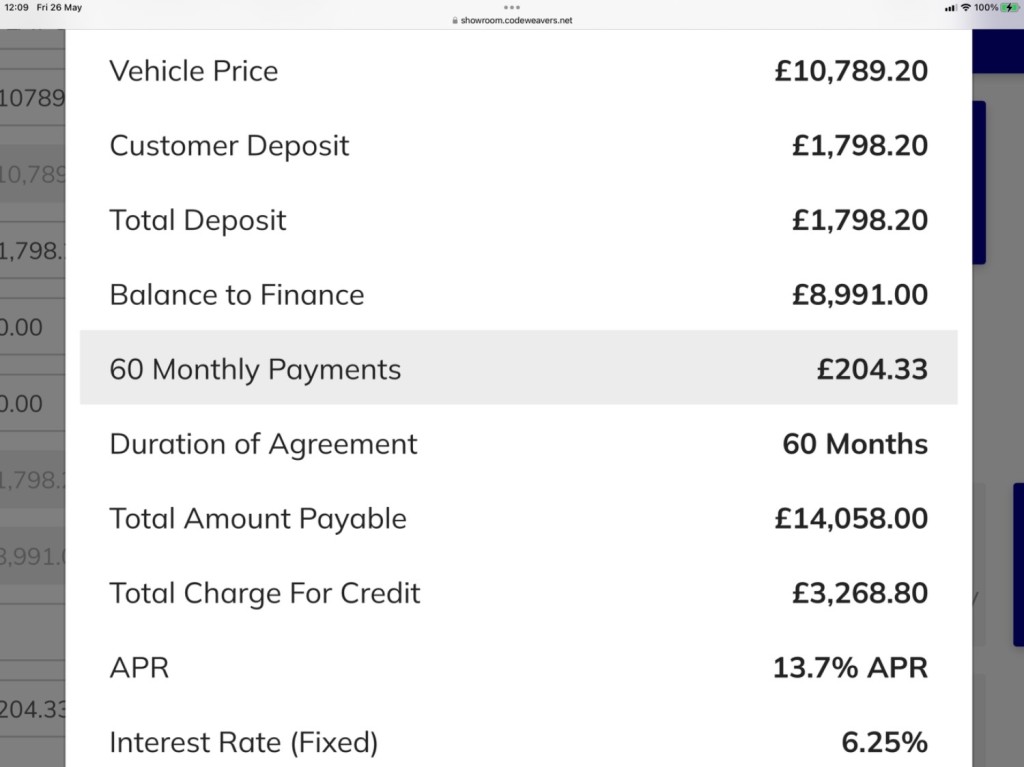Tap the cellular signal bars icon
Viewport: 1024px width, 767px height.
(x=951, y=8)
